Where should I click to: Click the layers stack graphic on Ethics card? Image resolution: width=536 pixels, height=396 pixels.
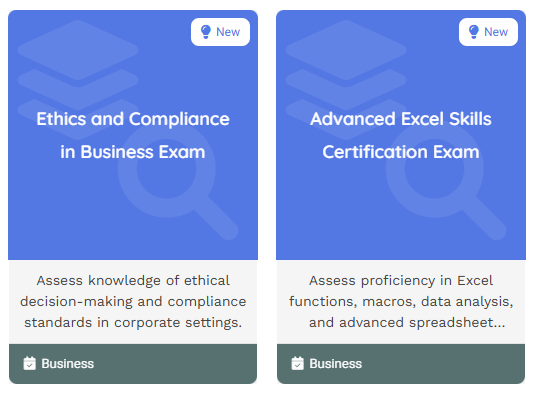[78, 77]
